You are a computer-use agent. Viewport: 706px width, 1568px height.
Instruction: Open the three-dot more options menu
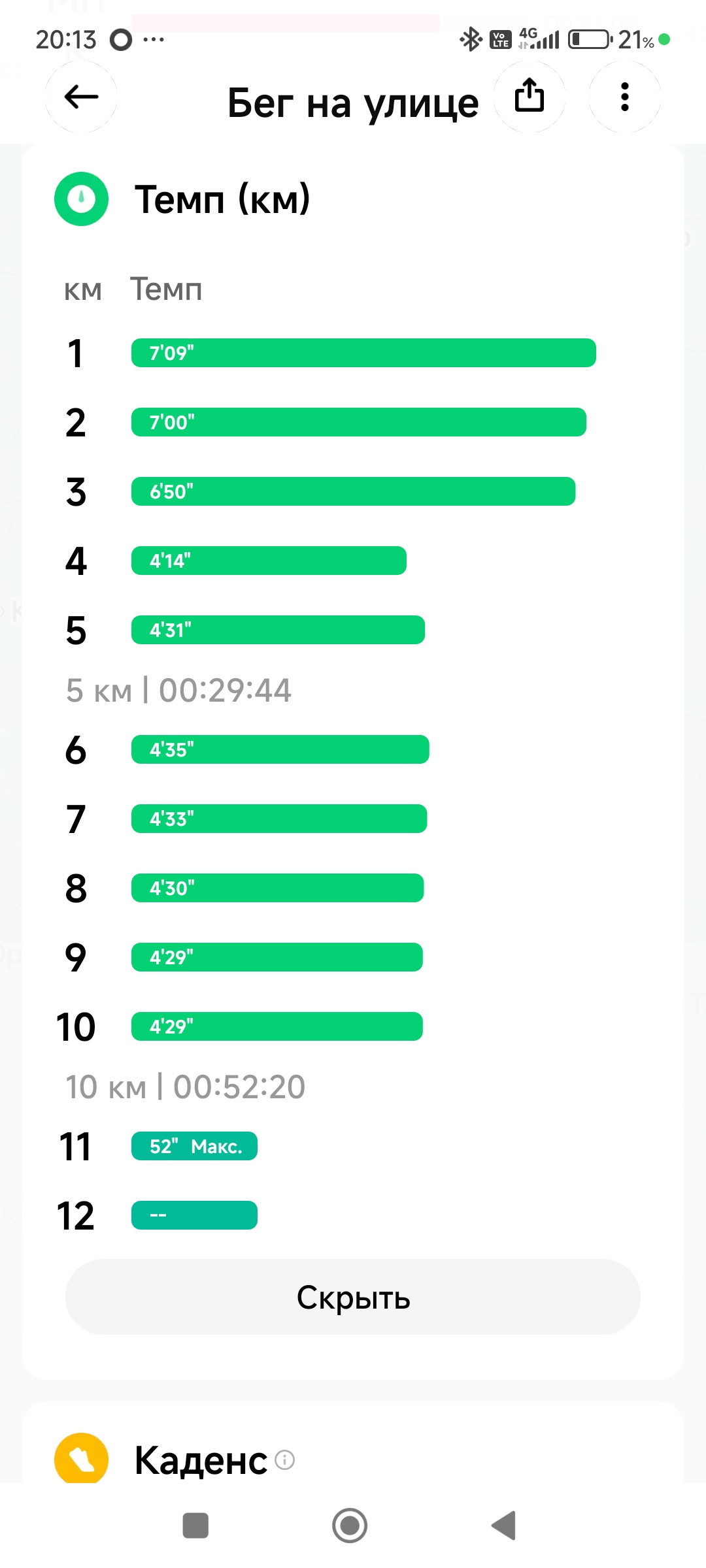coord(625,97)
